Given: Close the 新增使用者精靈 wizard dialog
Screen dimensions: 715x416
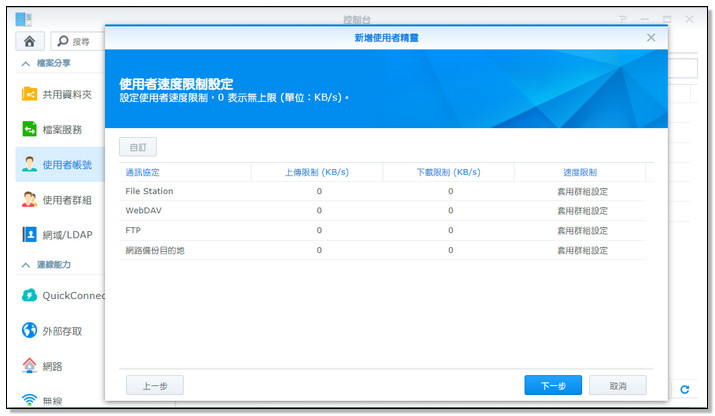Looking at the screenshot, I should point(651,37).
